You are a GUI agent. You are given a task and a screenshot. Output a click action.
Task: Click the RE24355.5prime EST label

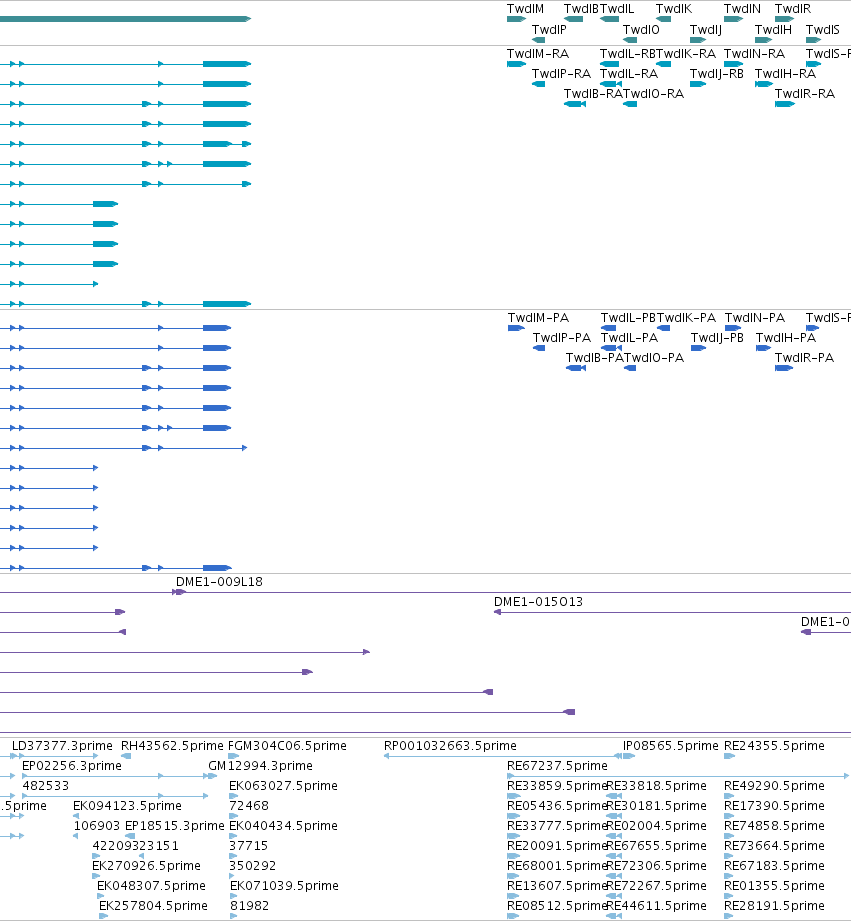coord(774,745)
